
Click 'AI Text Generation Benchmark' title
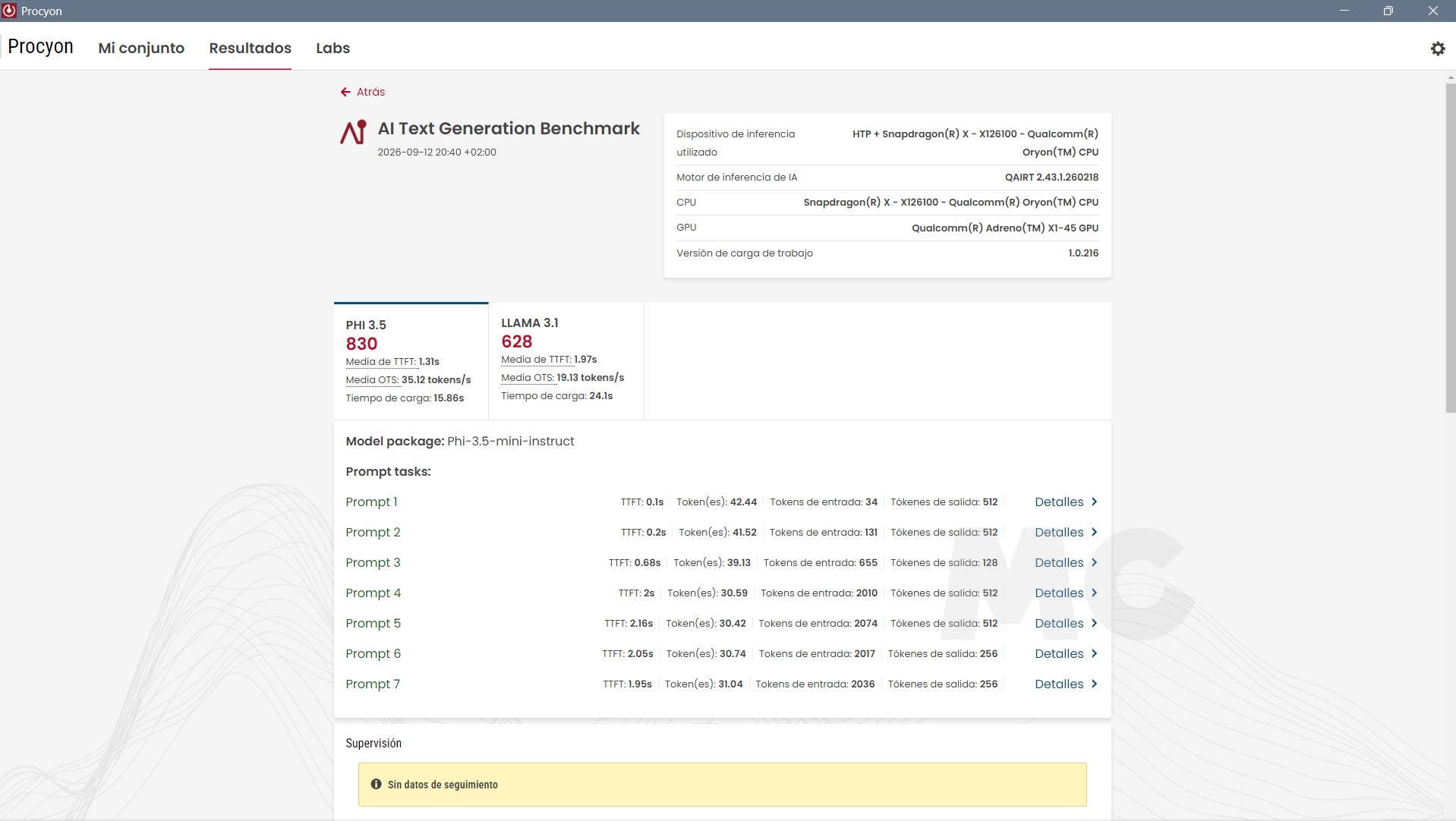509,128
